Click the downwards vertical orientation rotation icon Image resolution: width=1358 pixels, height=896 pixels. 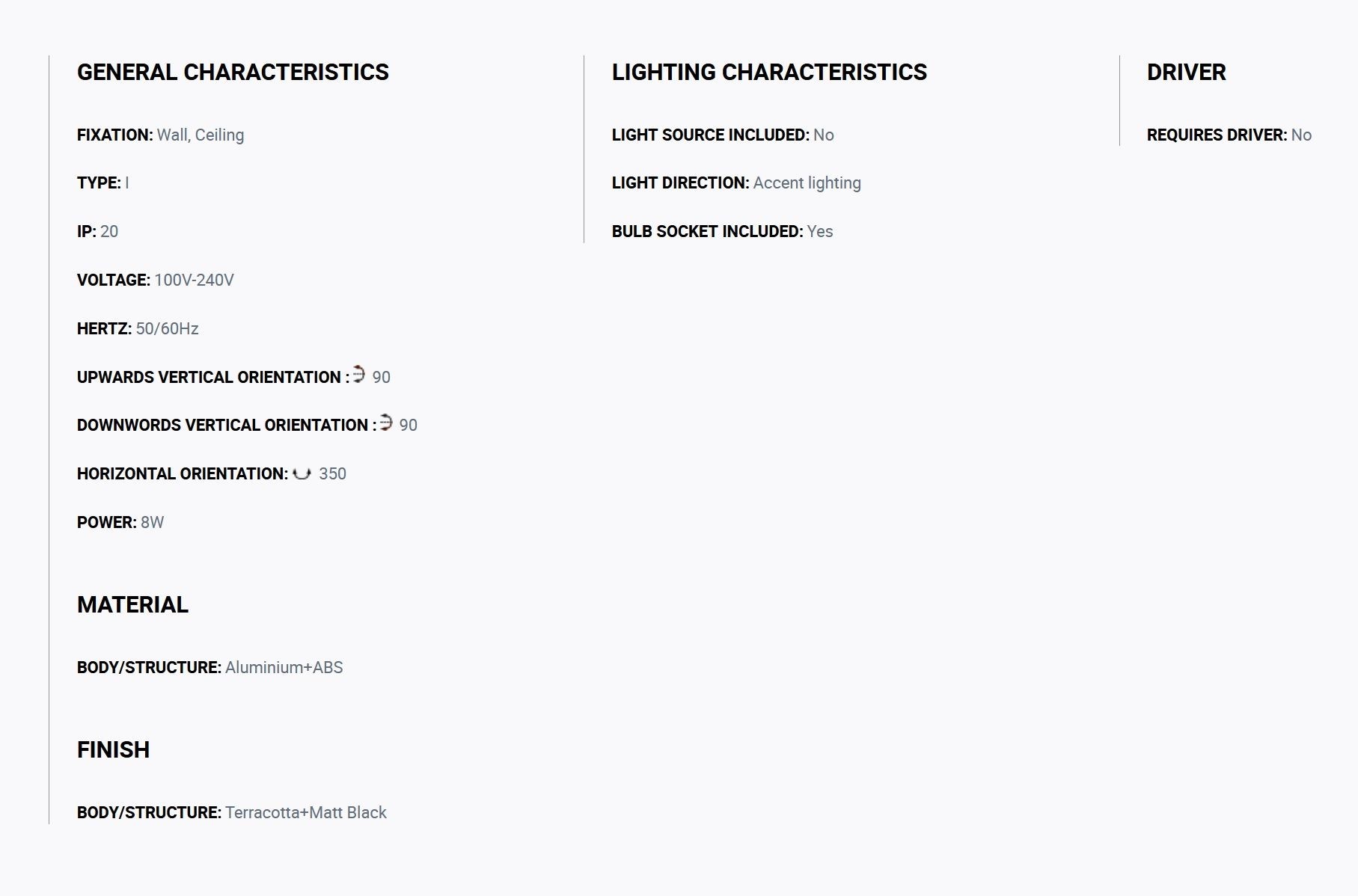386,423
